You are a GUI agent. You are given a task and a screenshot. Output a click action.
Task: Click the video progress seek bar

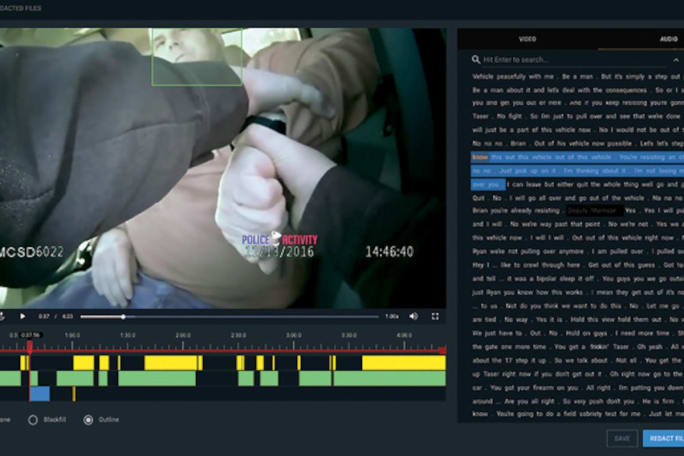tap(200, 316)
